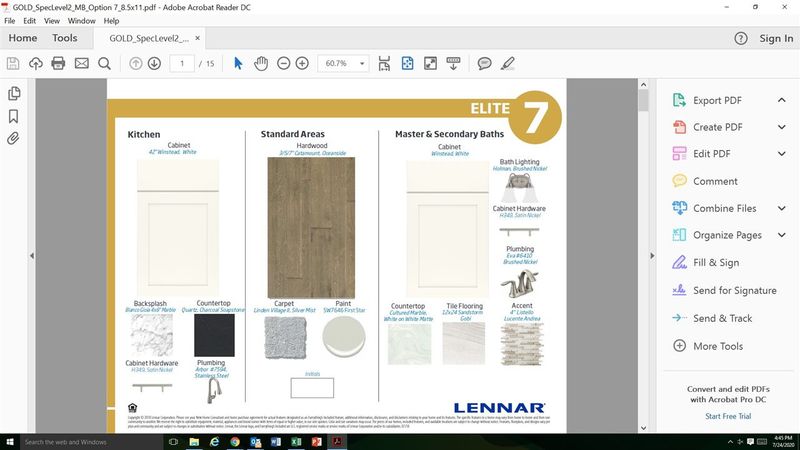Open File Explorer from taskbar
The height and width of the screenshot is (450, 800).
(194, 442)
